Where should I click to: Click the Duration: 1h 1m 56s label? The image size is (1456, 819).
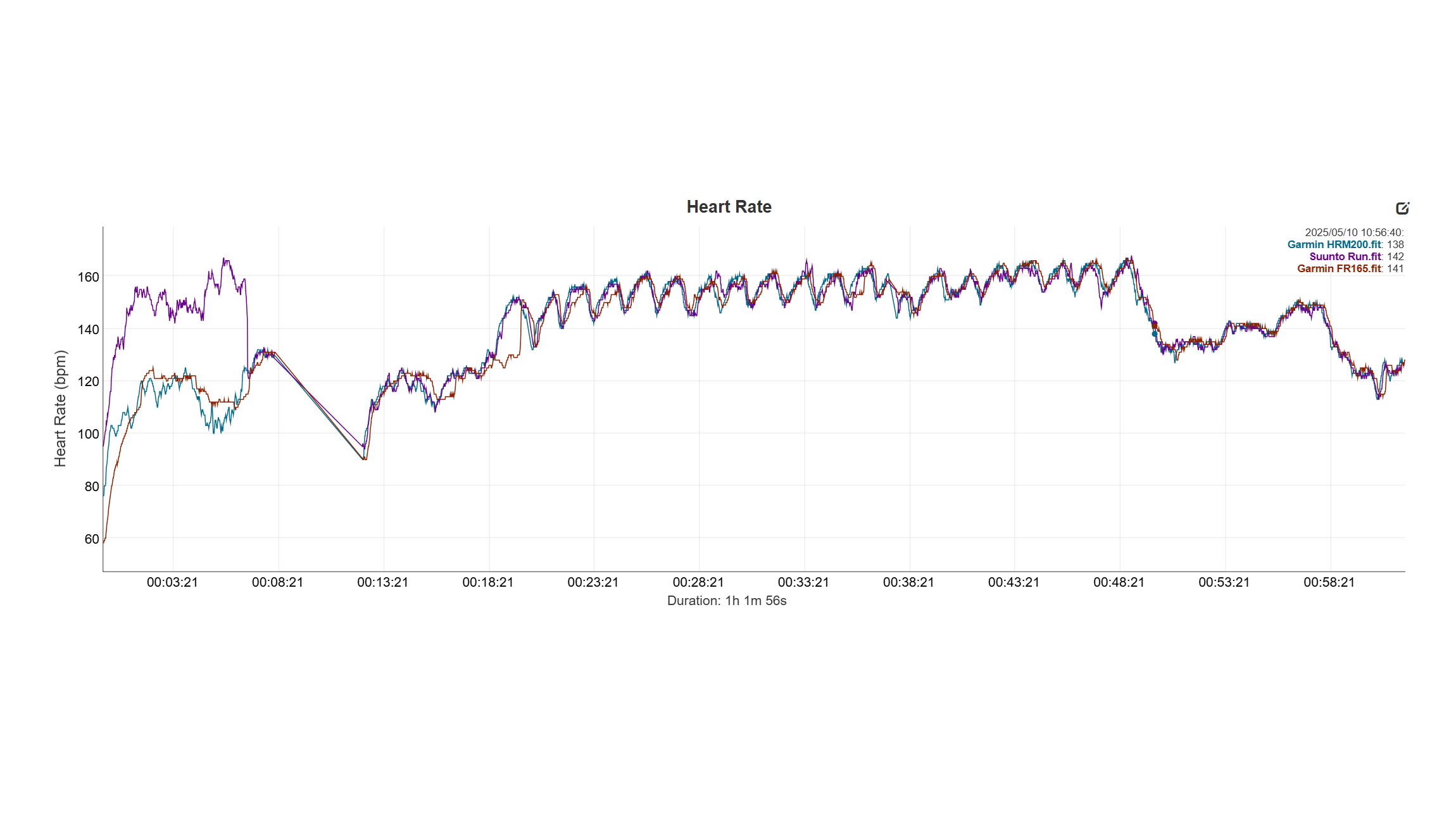coord(726,601)
